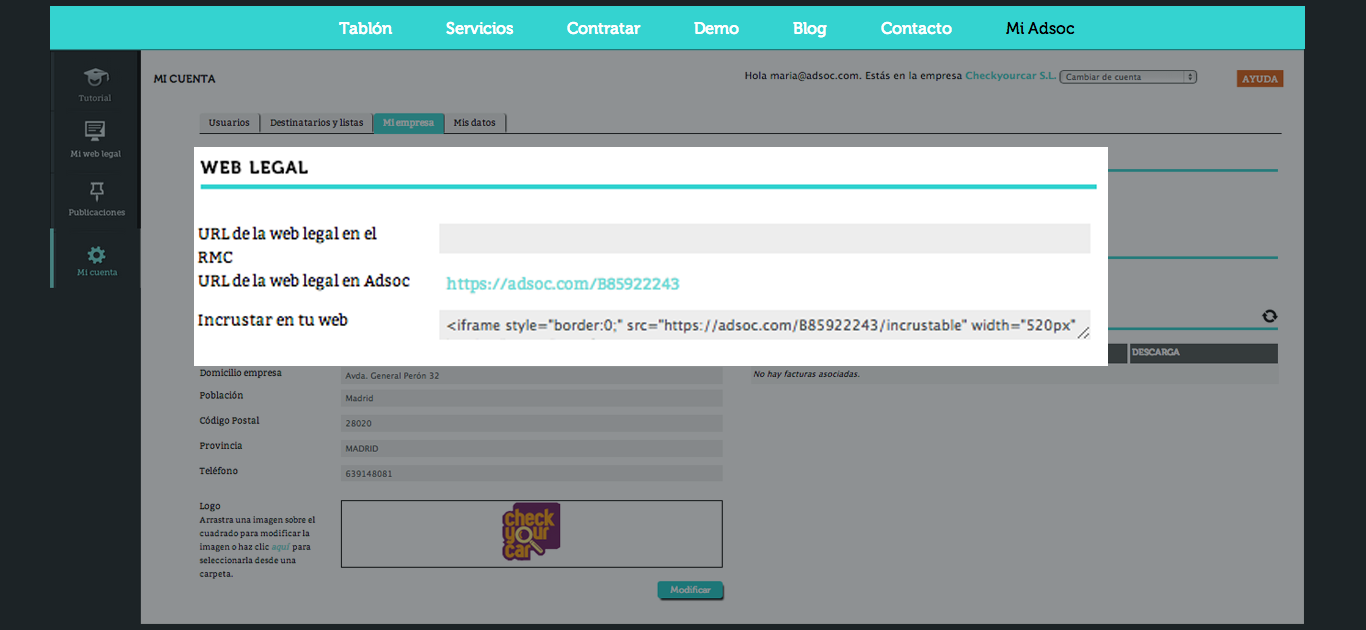
Task: Expand the Cambiar de cuenta dropdown
Action: [x=1128, y=77]
